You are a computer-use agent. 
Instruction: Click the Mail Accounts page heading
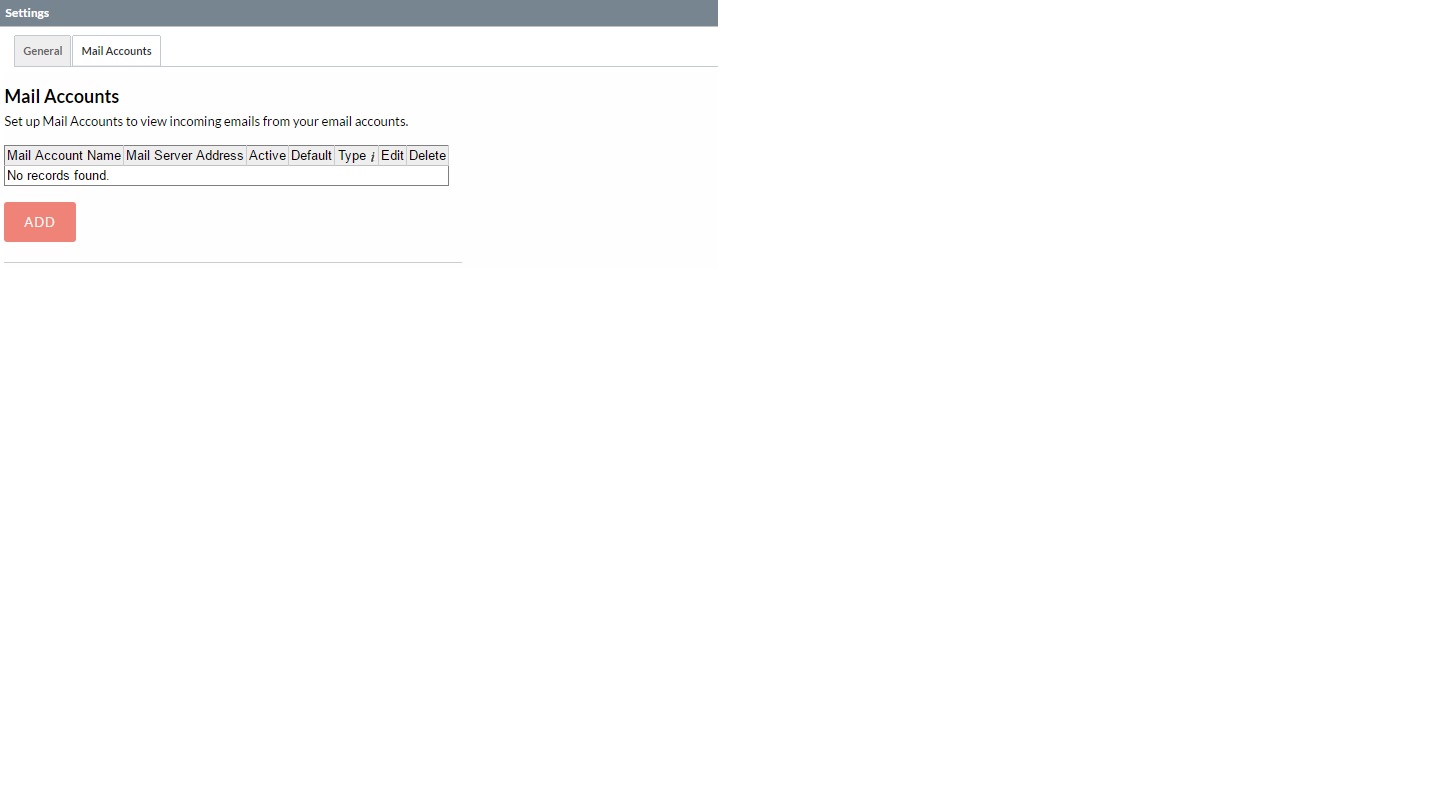point(62,96)
